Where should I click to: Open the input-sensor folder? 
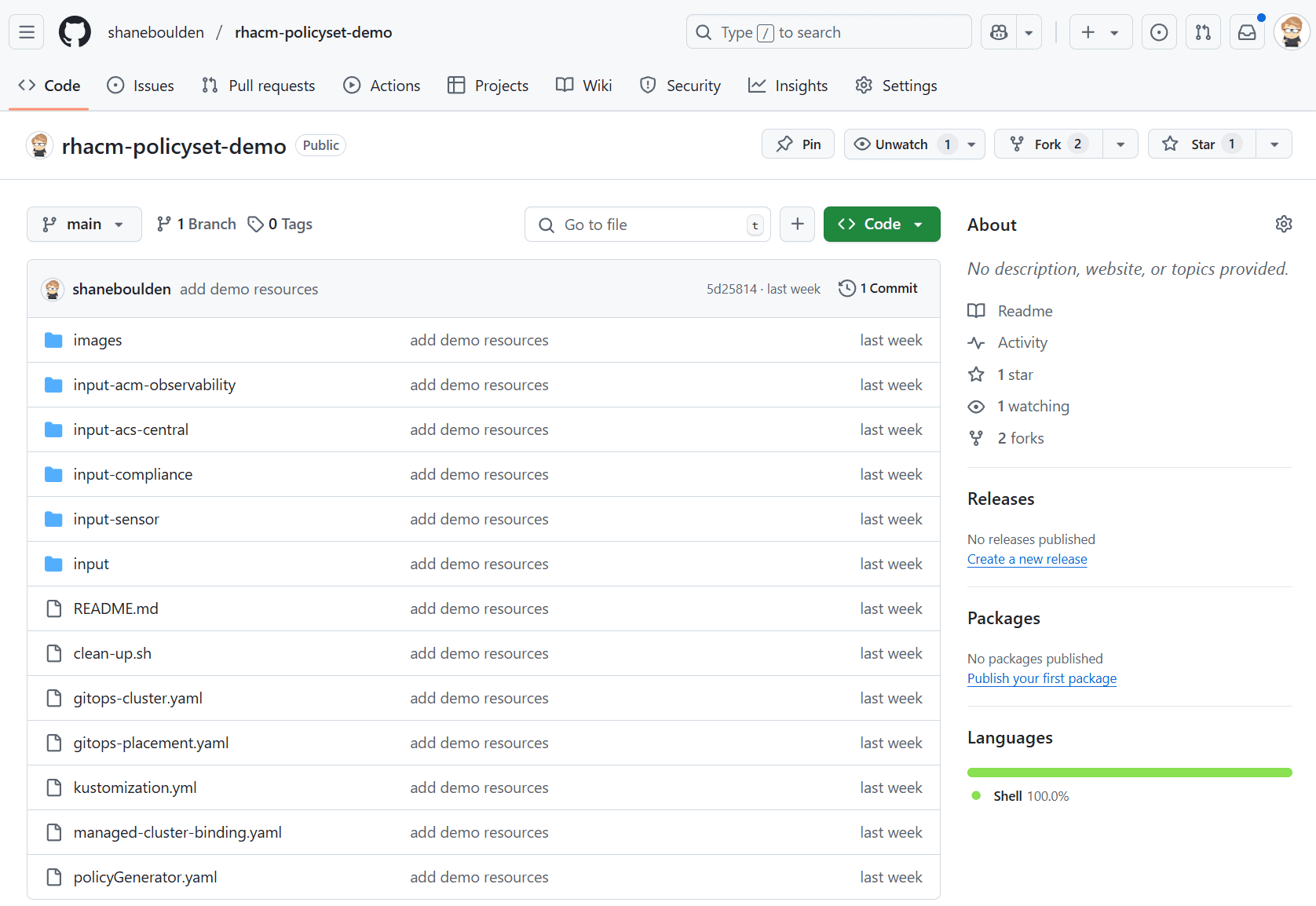(116, 520)
